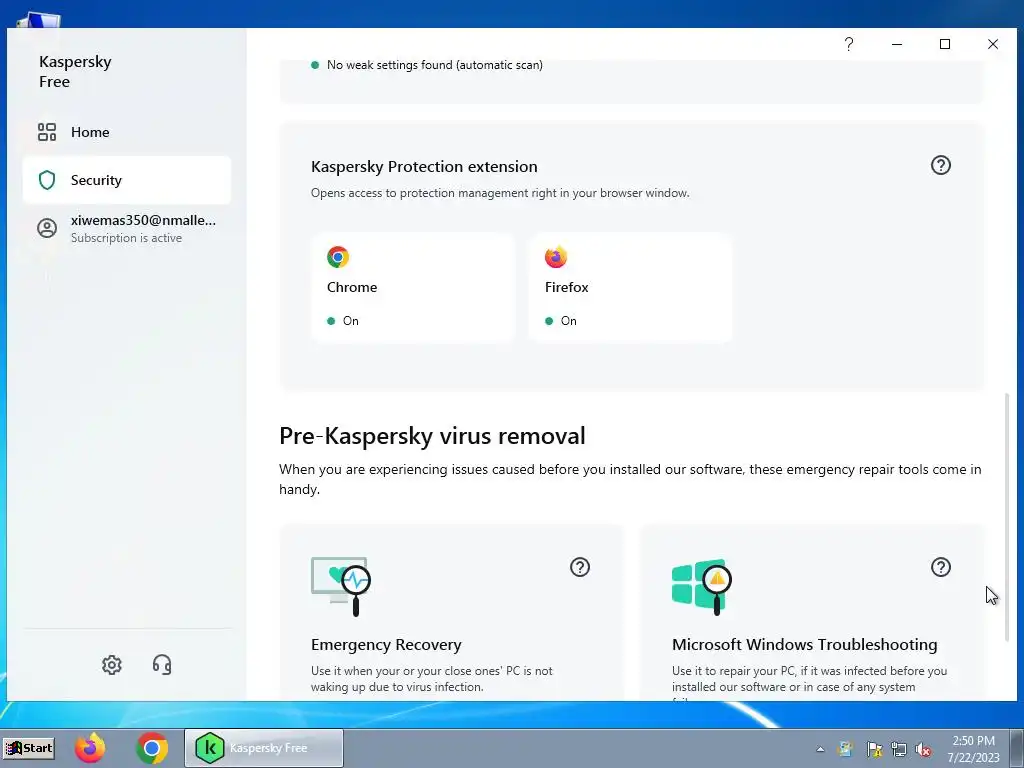
Task: Launch Chrome from the taskbar
Action: tap(152, 748)
